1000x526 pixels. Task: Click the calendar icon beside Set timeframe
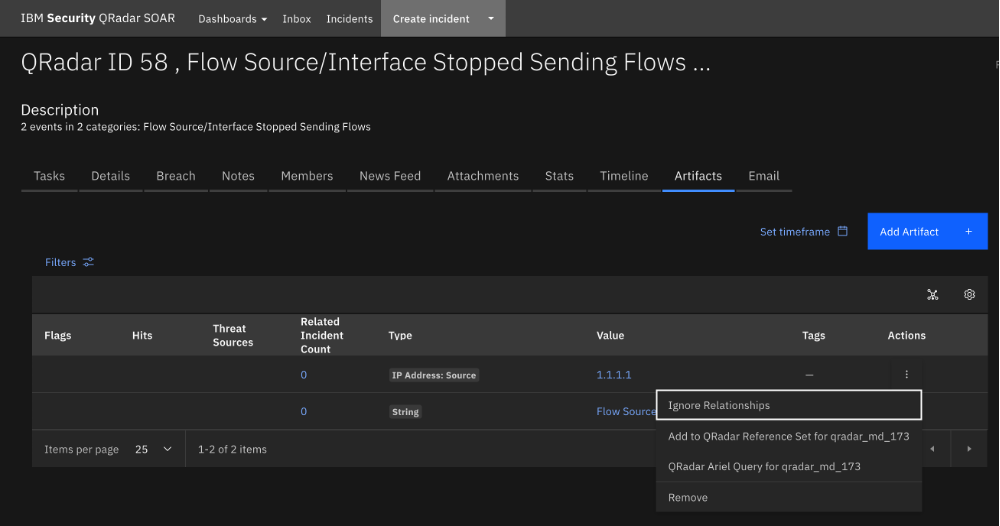(x=842, y=231)
